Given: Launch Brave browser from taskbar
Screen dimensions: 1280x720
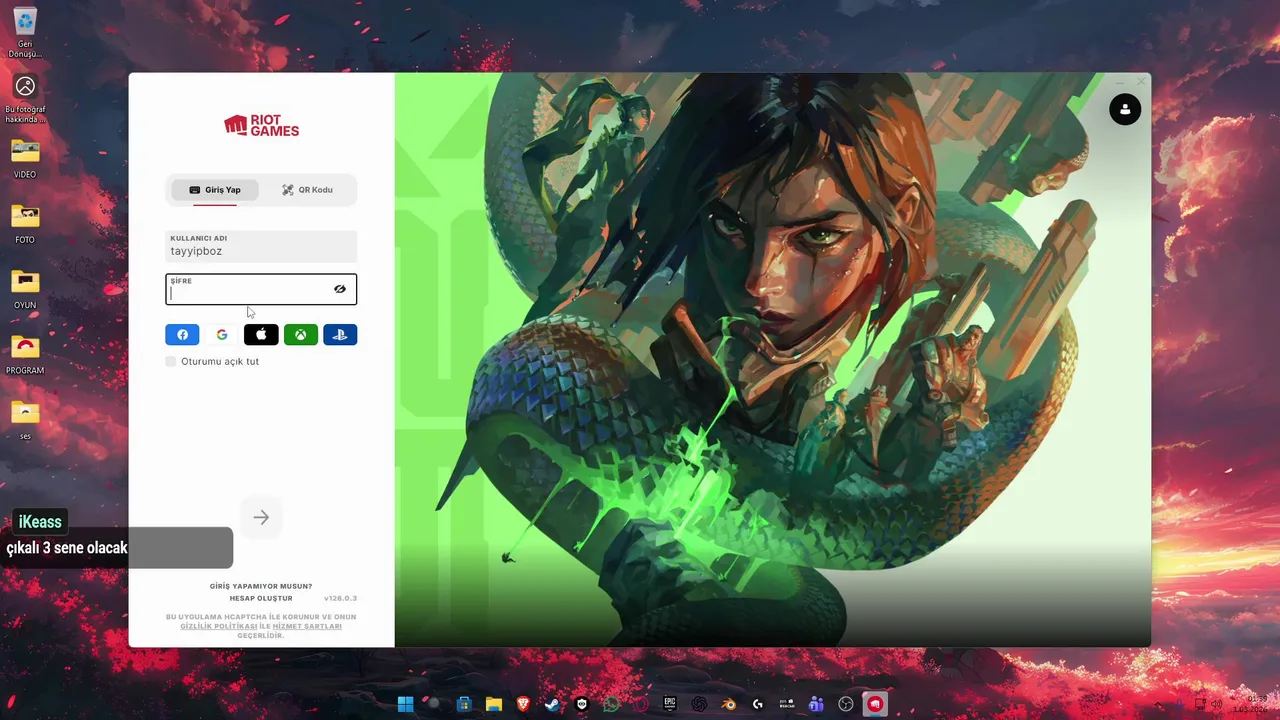Looking at the screenshot, I should pos(523,704).
